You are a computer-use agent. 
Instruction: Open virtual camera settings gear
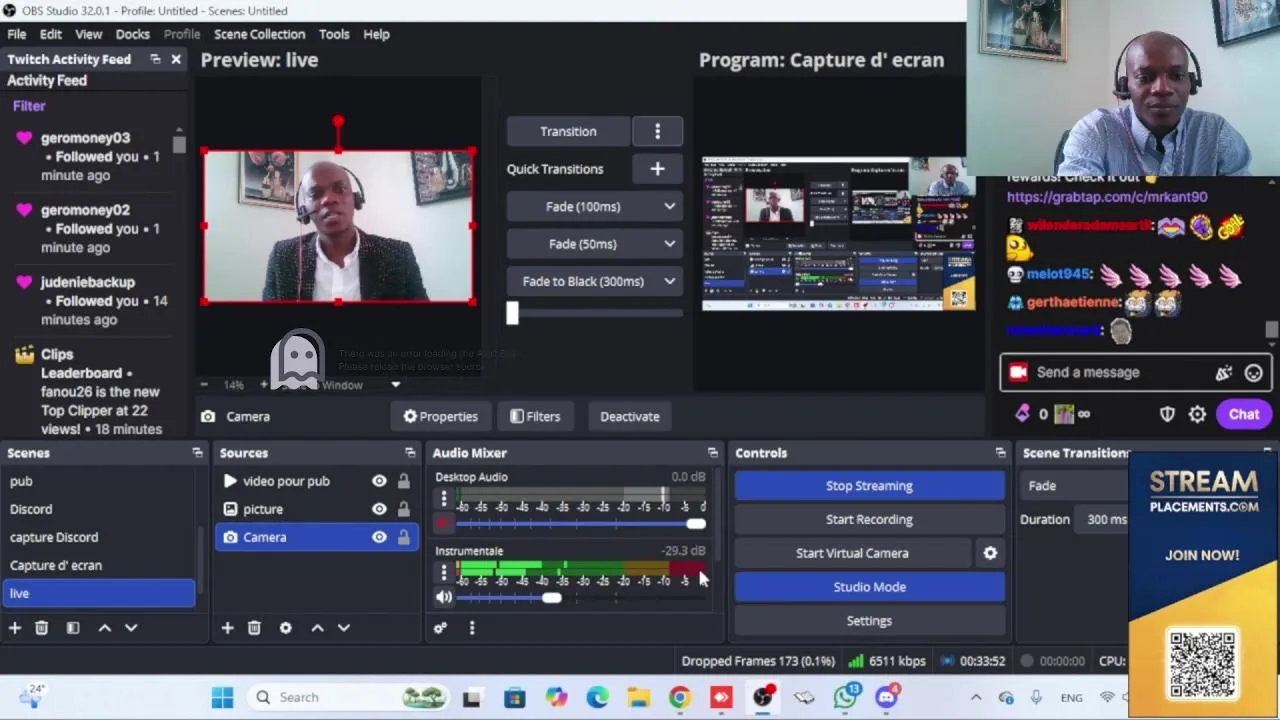coord(990,553)
